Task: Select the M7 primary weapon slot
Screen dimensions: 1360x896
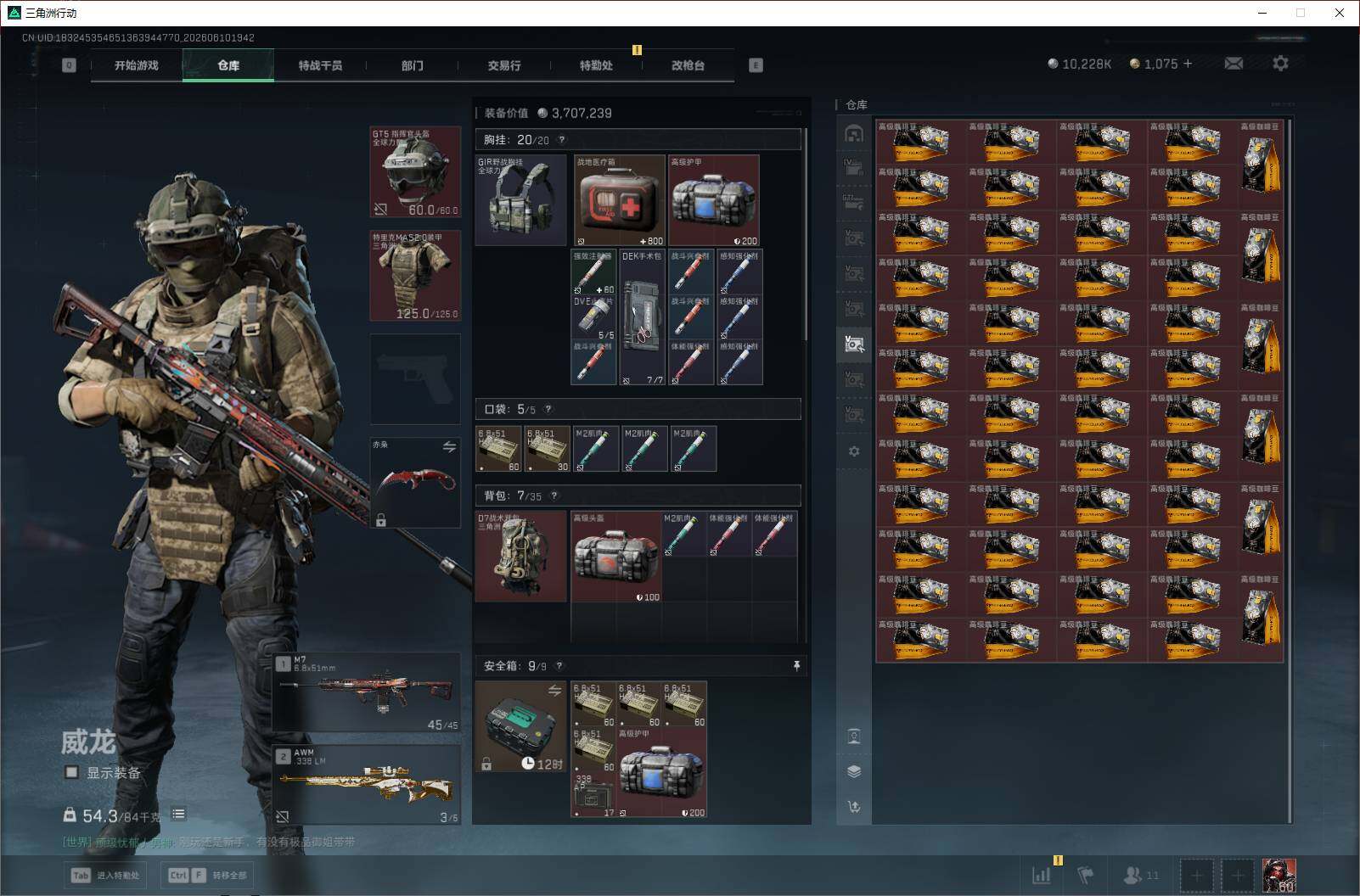Action: (367, 692)
